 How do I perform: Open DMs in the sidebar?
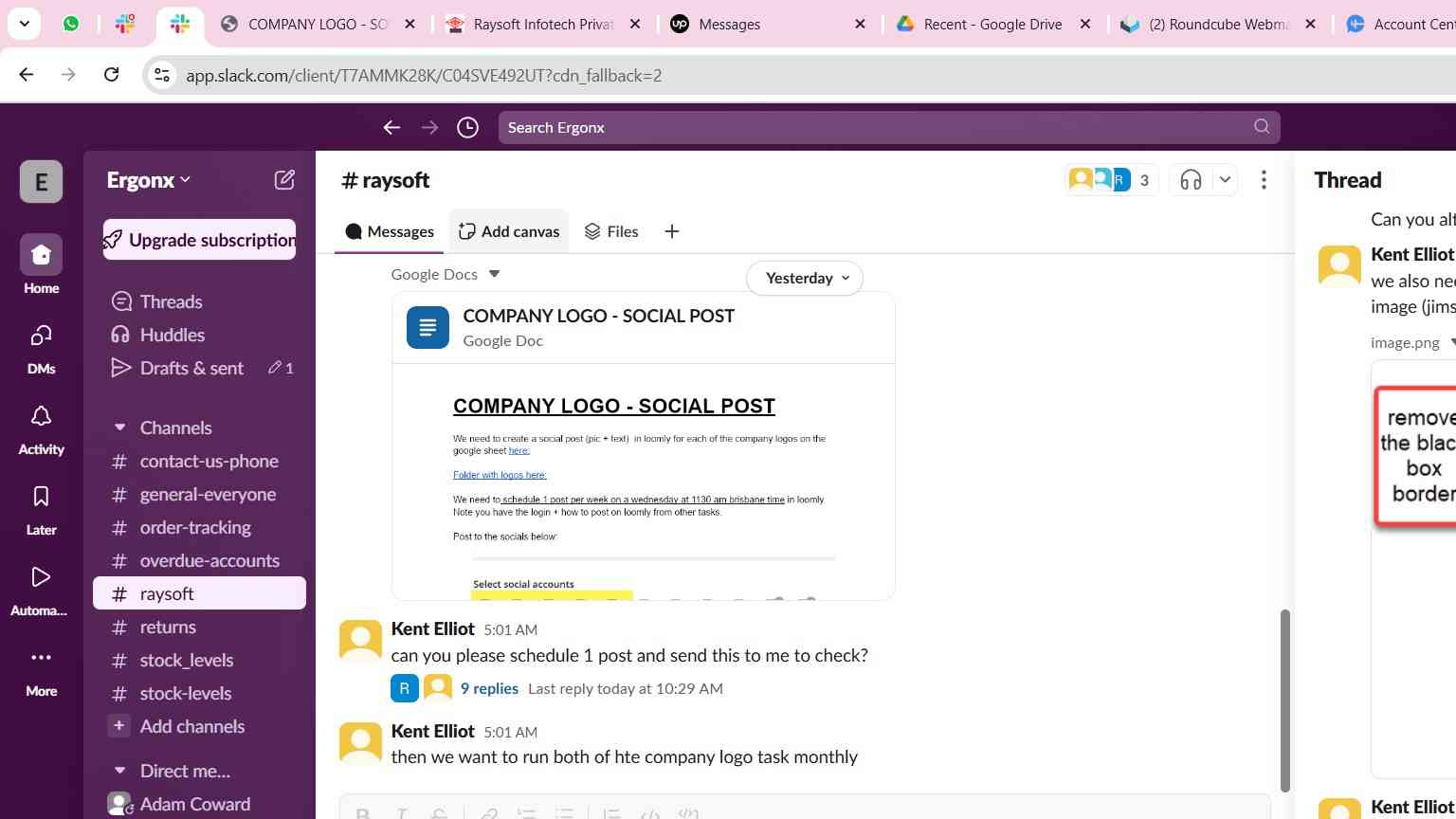coord(41,348)
